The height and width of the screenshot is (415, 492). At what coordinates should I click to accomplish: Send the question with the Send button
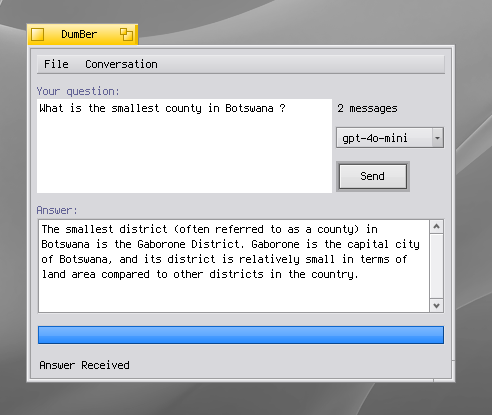click(x=373, y=176)
